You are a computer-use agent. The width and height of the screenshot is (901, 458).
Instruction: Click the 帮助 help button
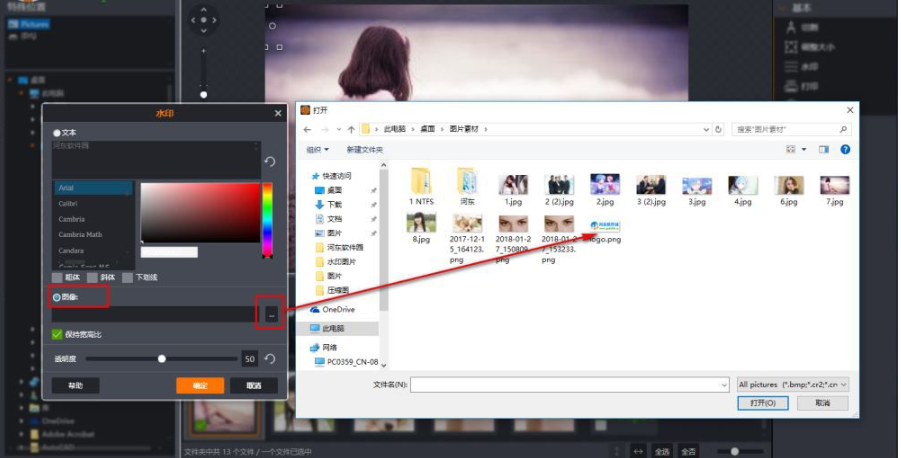pos(75,386)
